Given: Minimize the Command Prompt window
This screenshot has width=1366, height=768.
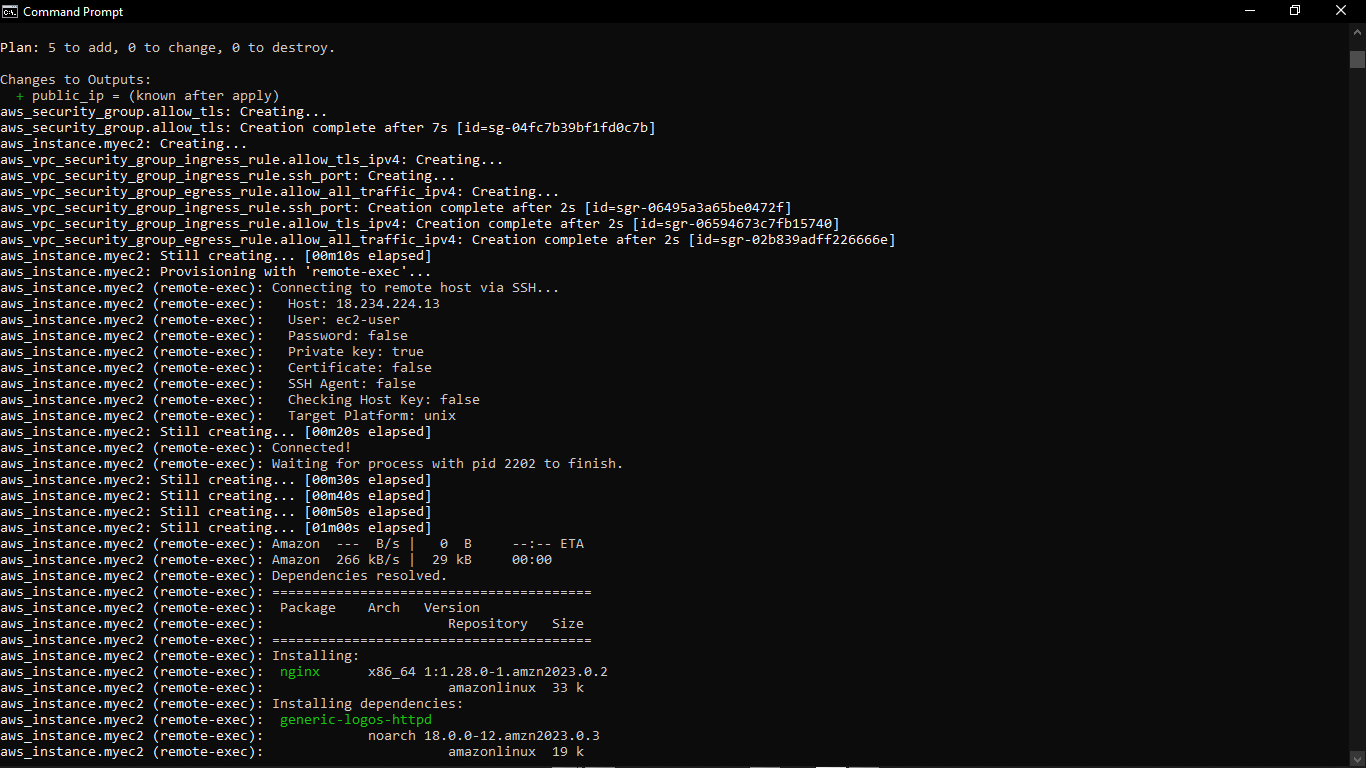Looking at the screenshot, I should click(x=1247, y=10).
